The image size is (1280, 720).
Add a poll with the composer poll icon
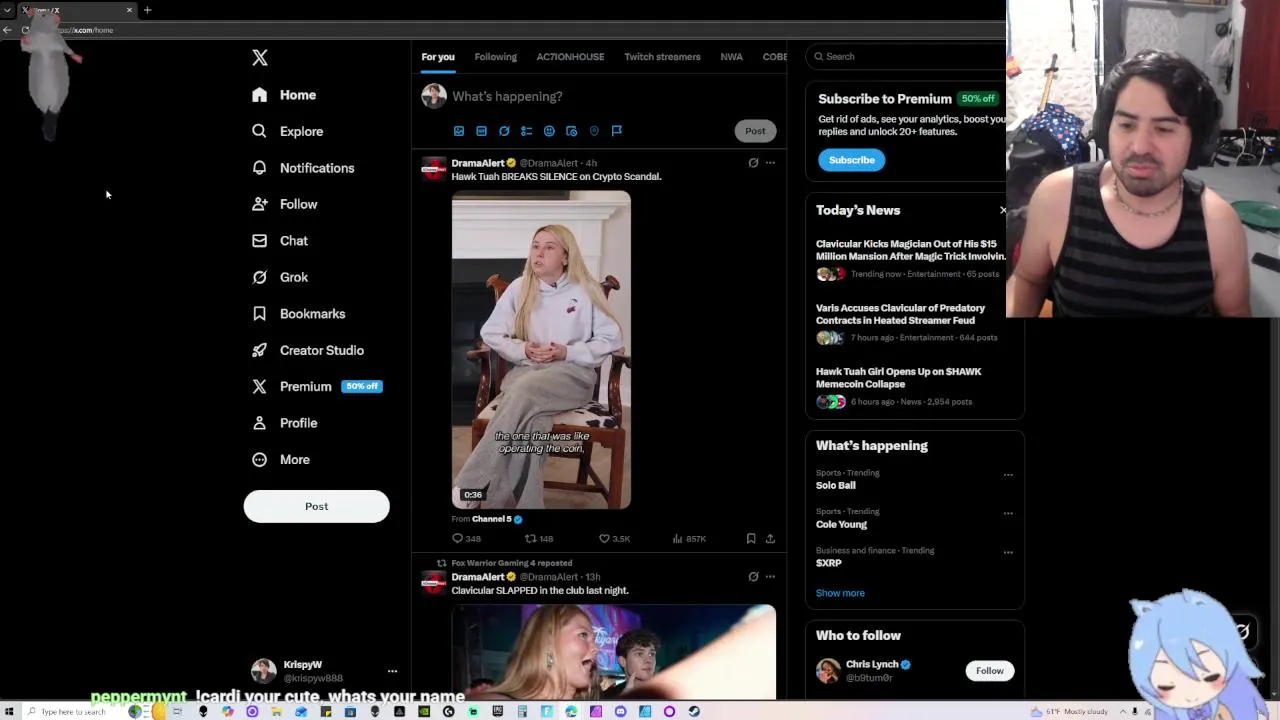point(526,131)
